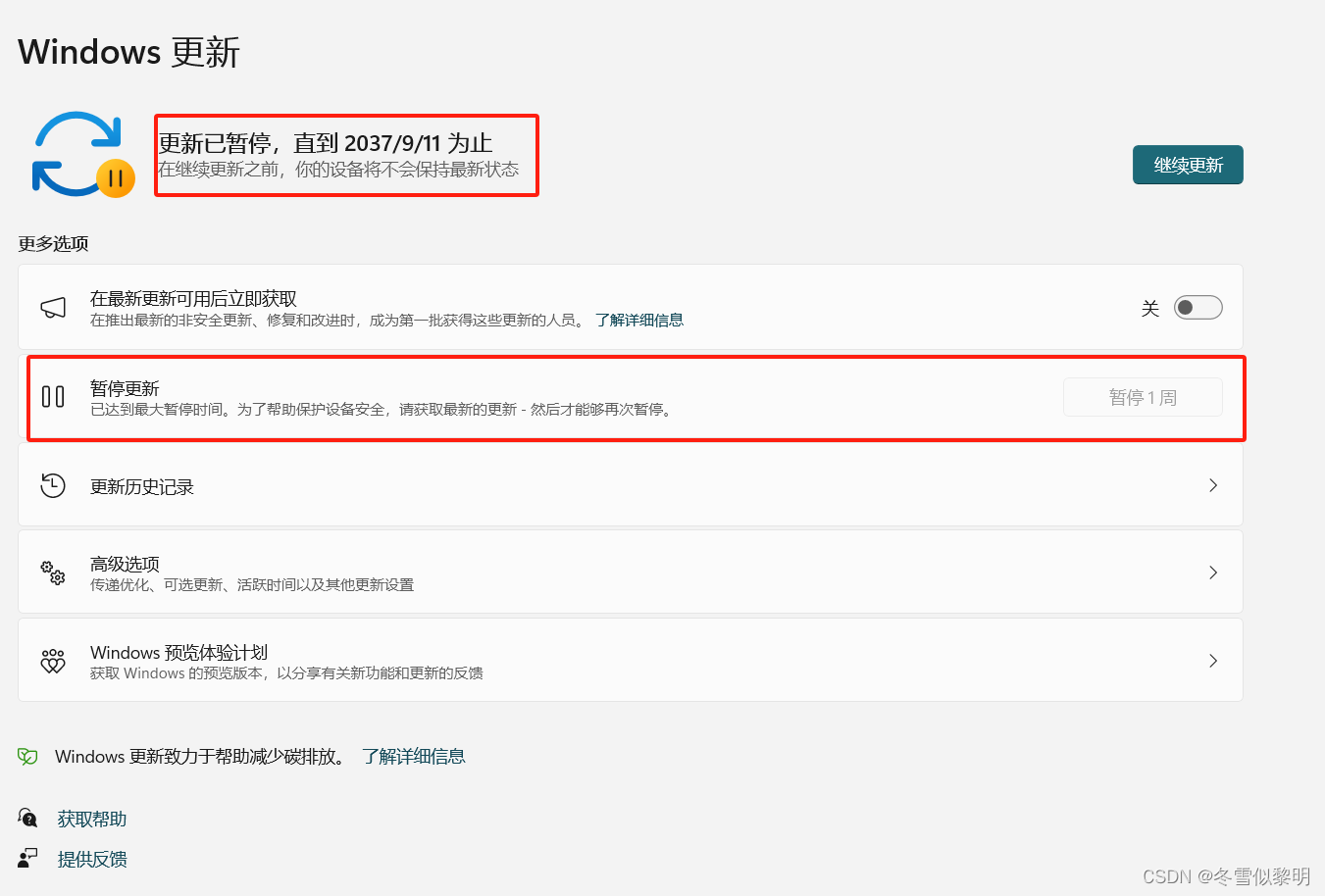Click the 在继续更新之前 status subtitle text

click(338, 170)
